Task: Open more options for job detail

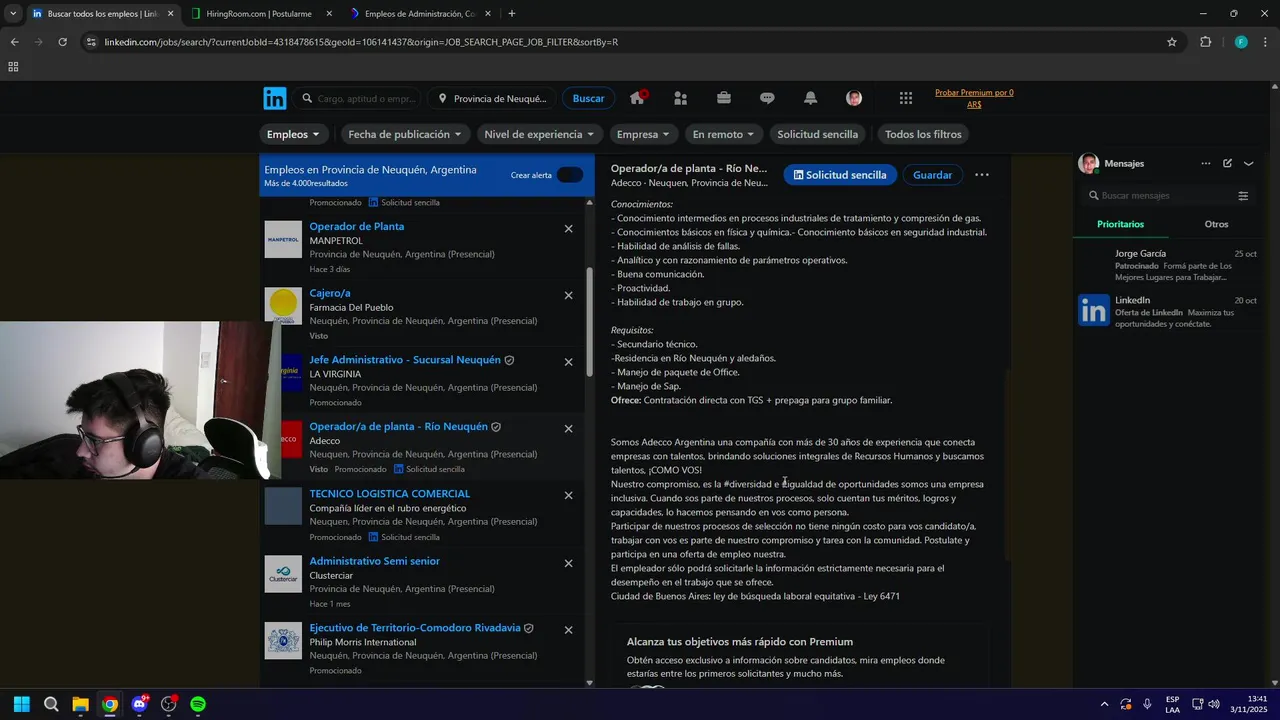Action: [982, 175]
